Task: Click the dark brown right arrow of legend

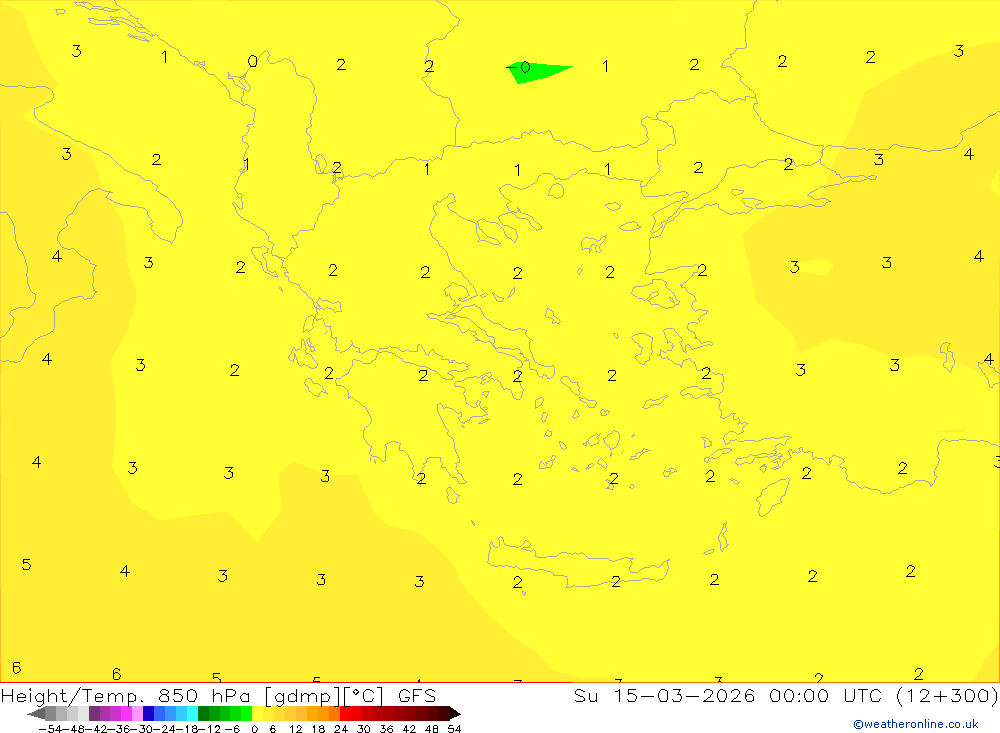Action: tap(455, 713)
